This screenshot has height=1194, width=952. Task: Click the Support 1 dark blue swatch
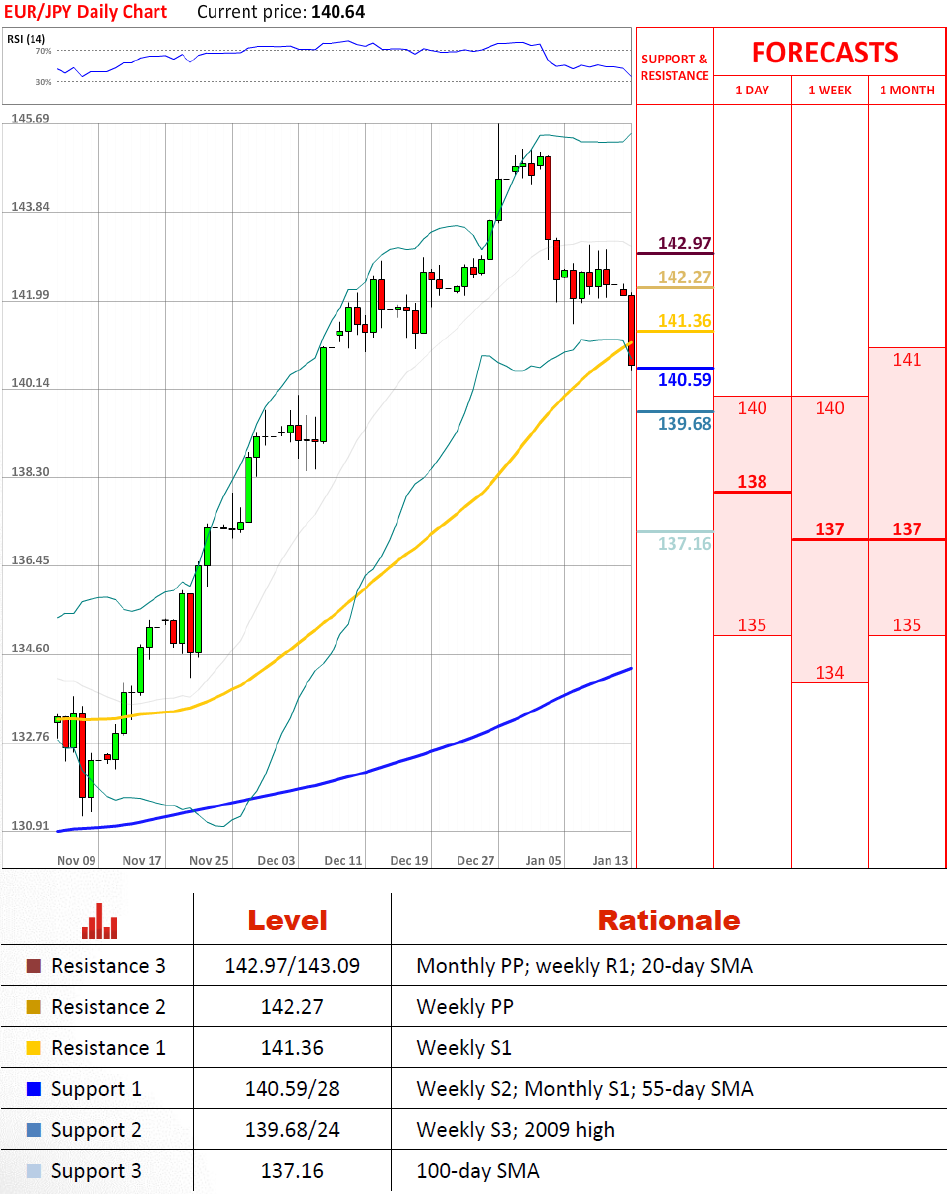(34, 1089)
